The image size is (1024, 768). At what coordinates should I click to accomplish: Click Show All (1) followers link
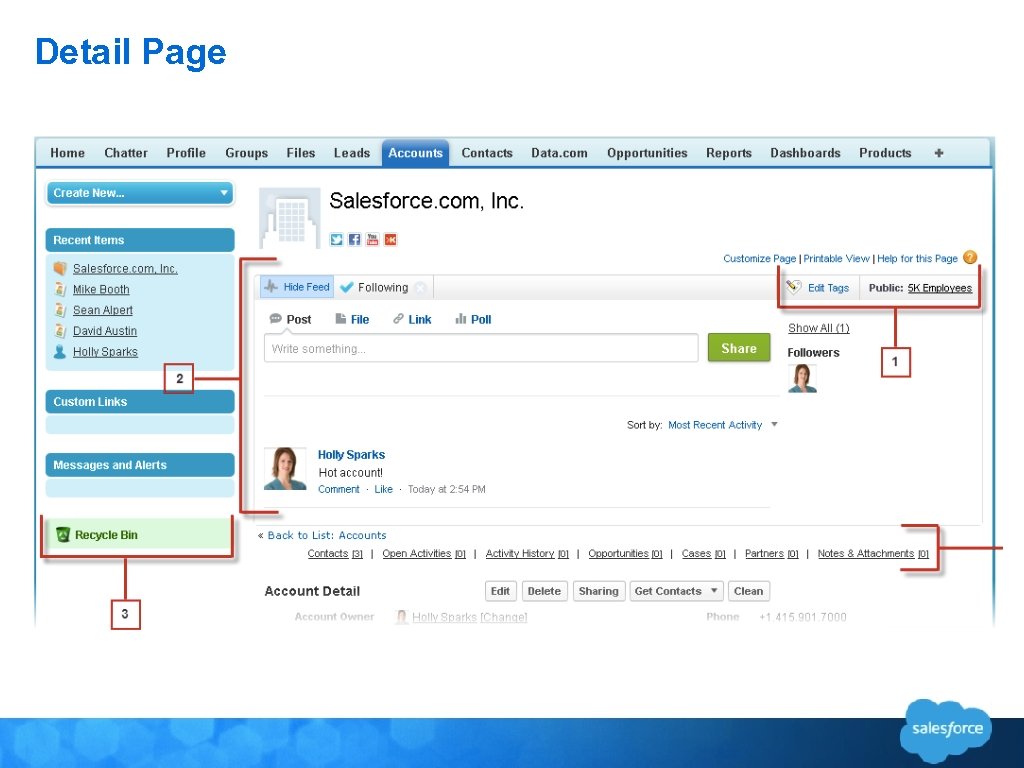click(819, 328)
